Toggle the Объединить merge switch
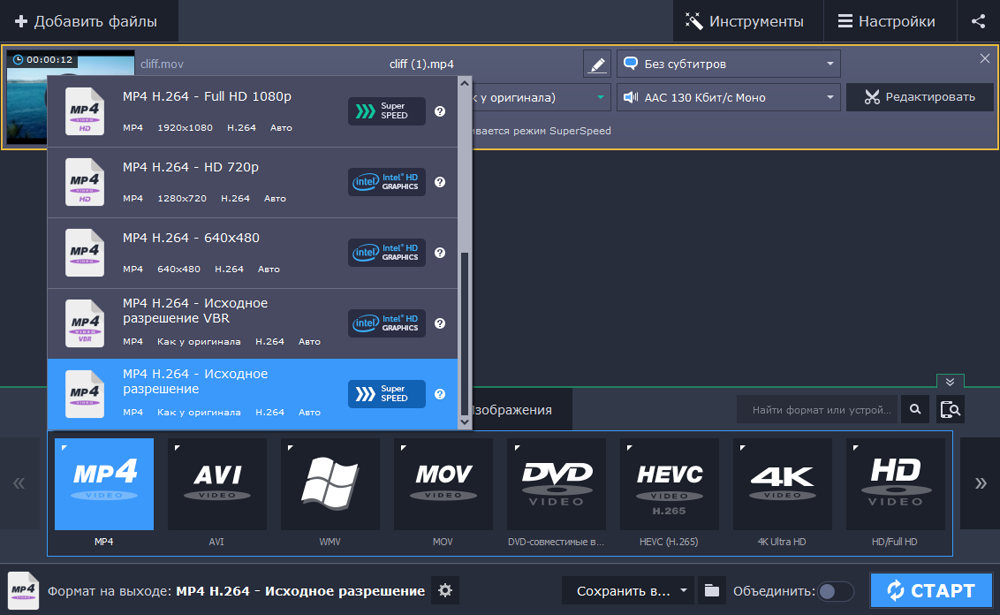This screenshot has height=615, width=1000. click(x=836, y=591)
